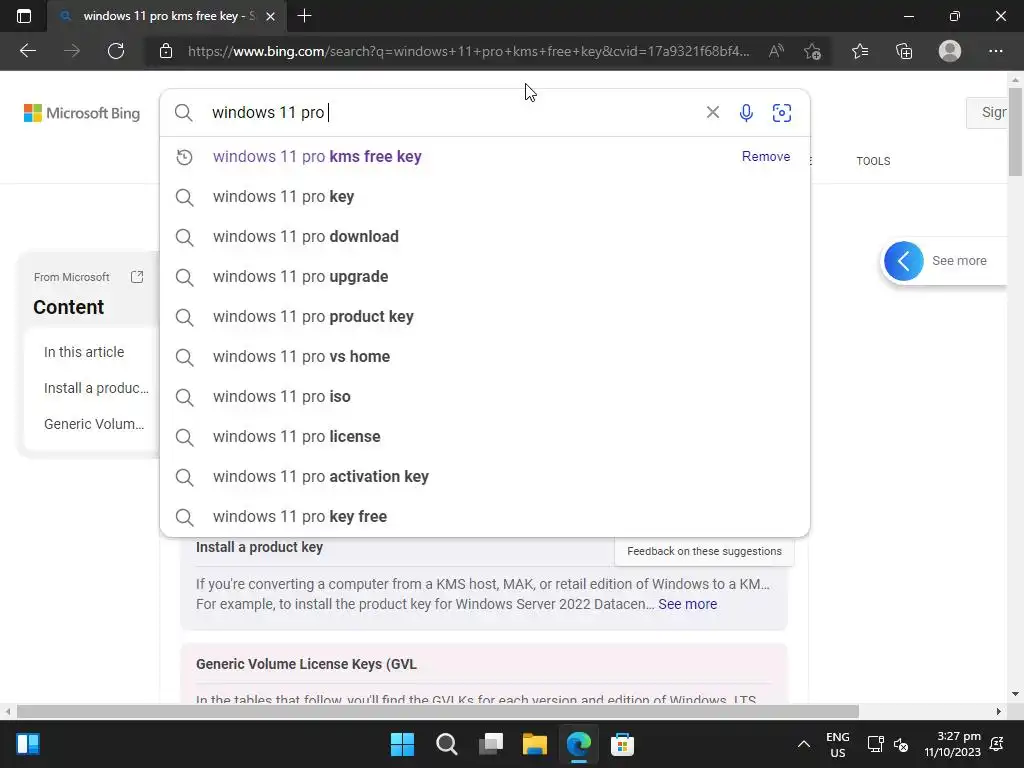Open Feedback on these suggestions
The image size is (1024, 768).
[x=704, y=551]
